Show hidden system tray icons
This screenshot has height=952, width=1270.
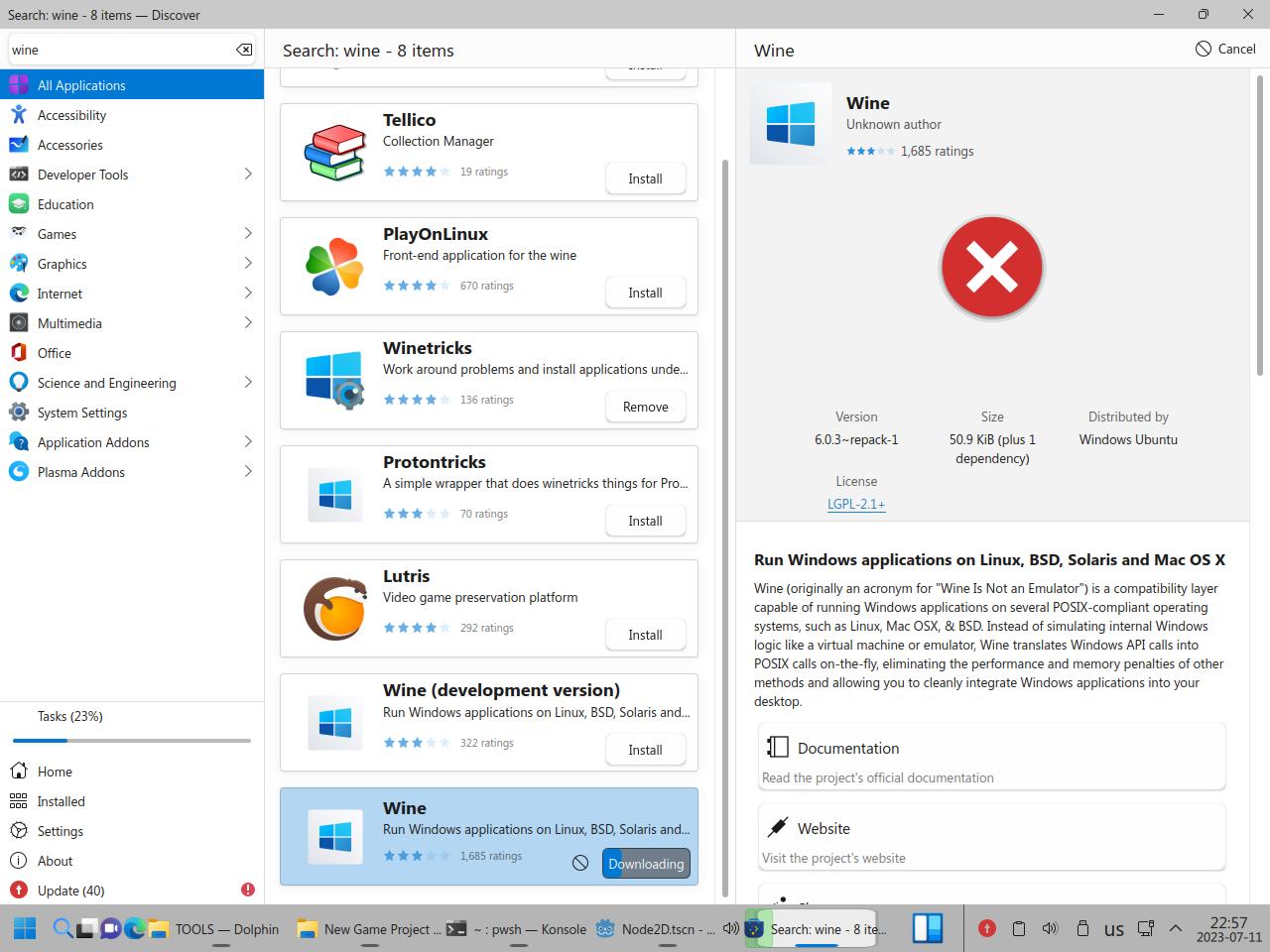click(1176, 929)
